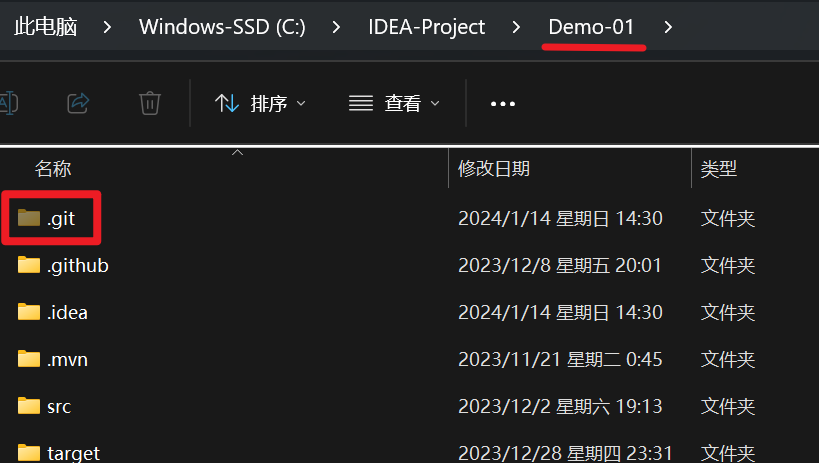Viewport: 819px width, 463px height.
Task: Sort by the 修改日期 column header
Action: pyautogui.click(x=494, y=168)
